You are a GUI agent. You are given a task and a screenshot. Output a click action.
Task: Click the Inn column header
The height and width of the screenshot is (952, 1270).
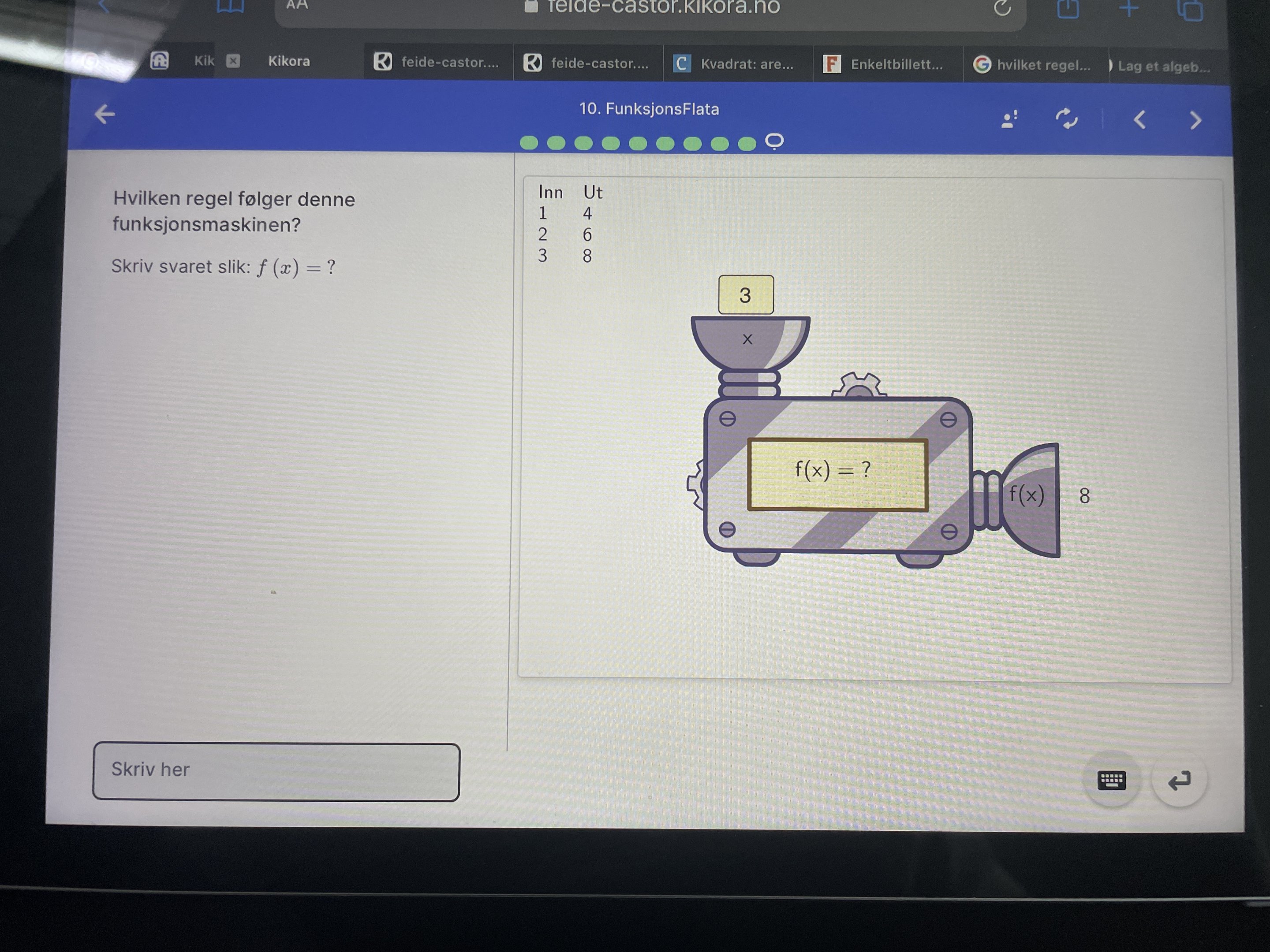click(x=551, y=192)
